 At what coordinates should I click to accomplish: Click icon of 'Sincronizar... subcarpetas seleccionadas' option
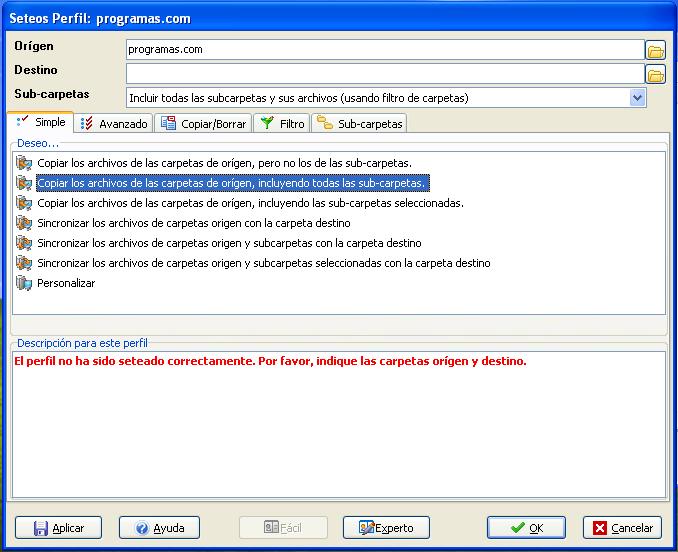tap(24, 263)
